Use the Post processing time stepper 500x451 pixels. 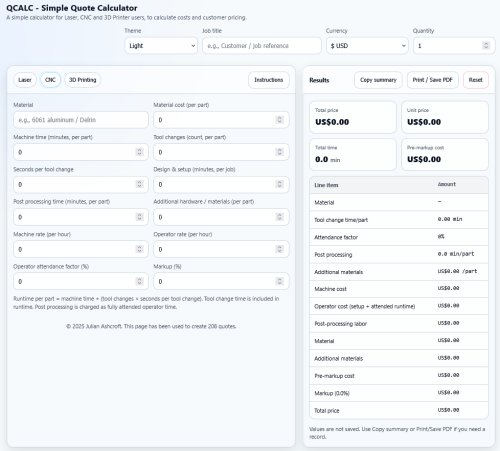tap(140, 217)
